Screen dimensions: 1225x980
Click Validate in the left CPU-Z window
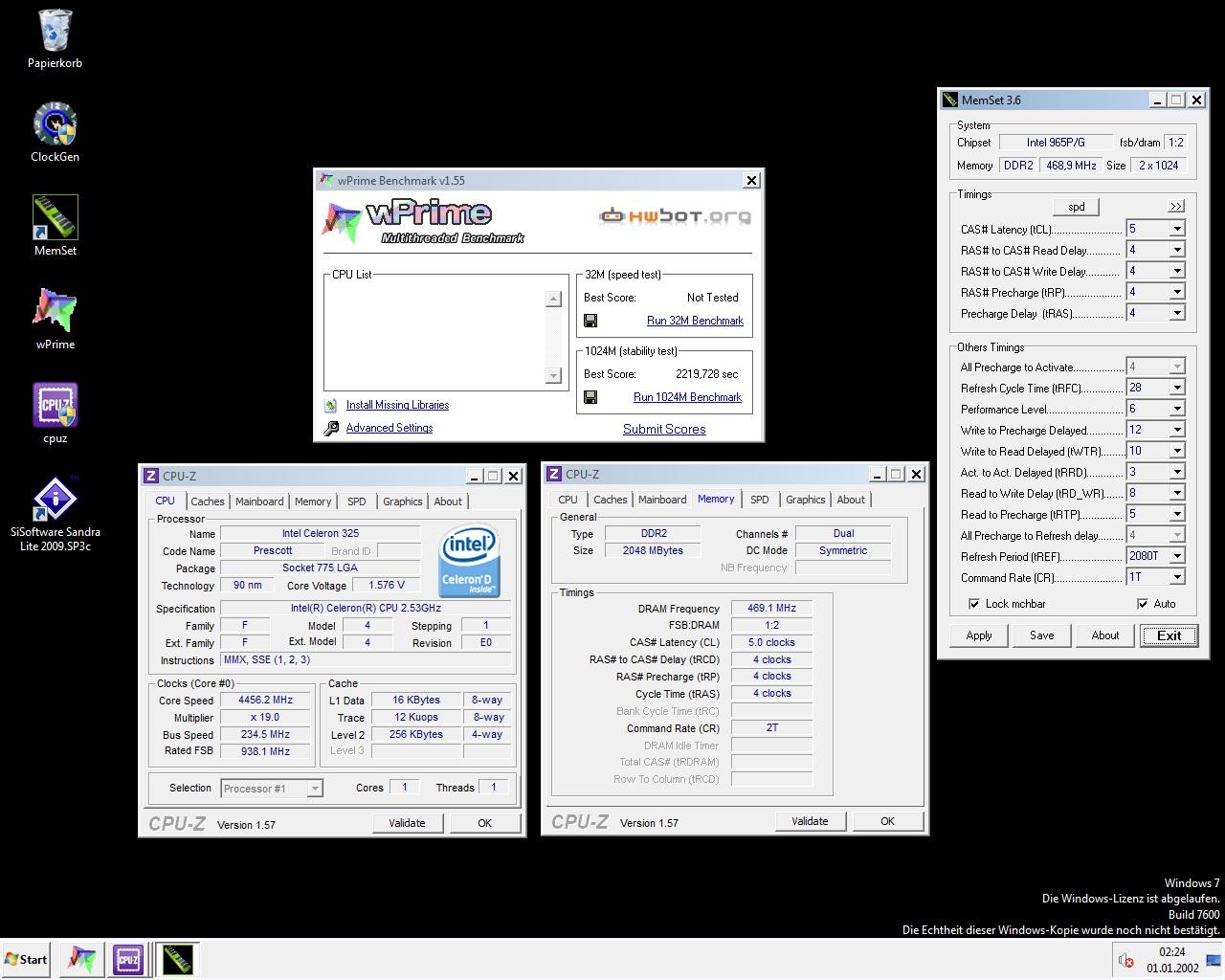pyautogui.click(x=407, y=823)
